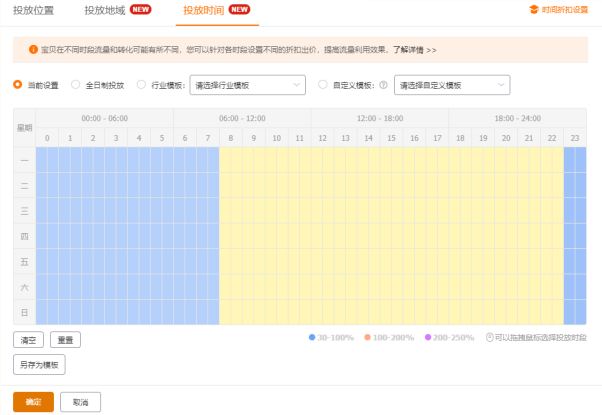Select the 当前设置 radio button

point(18,84)
